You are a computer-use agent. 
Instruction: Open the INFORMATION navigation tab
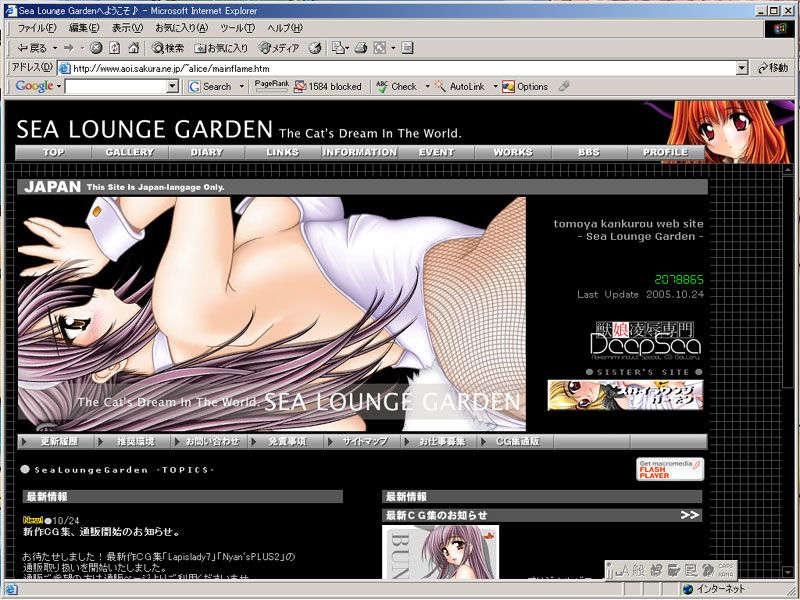(x=359, y=152)
